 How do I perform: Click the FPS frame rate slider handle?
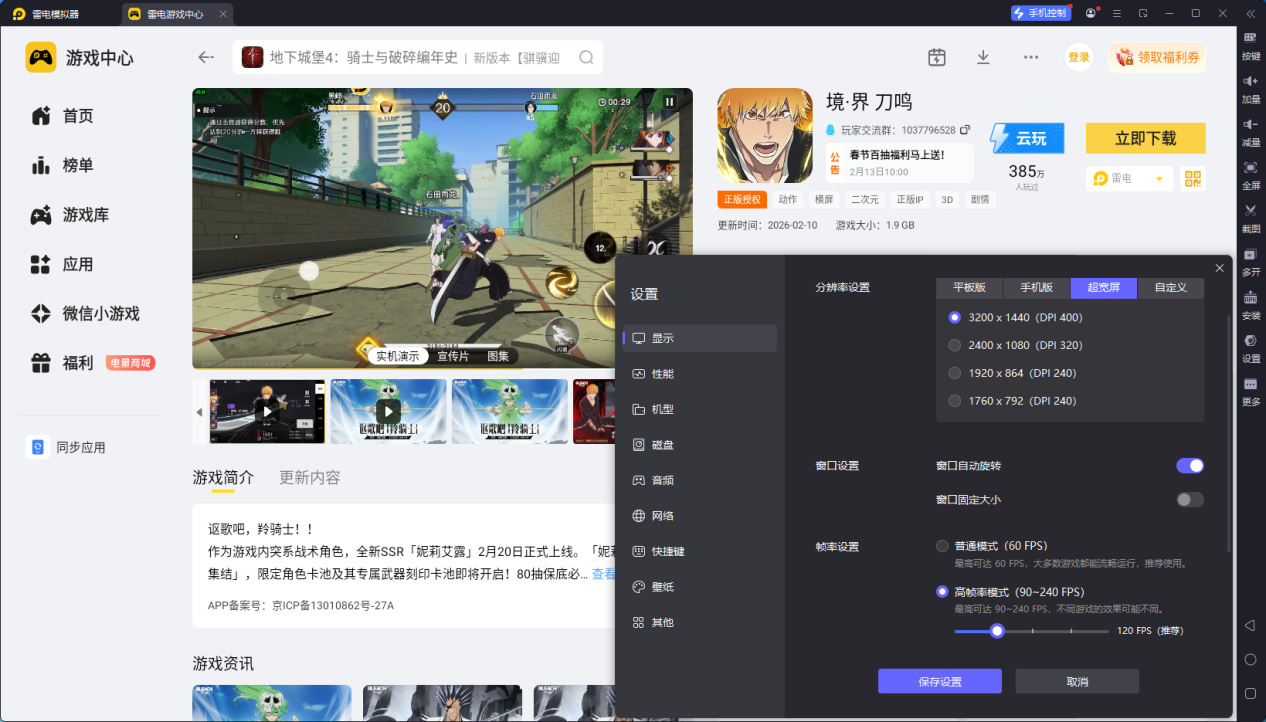[x=996, y=631]
